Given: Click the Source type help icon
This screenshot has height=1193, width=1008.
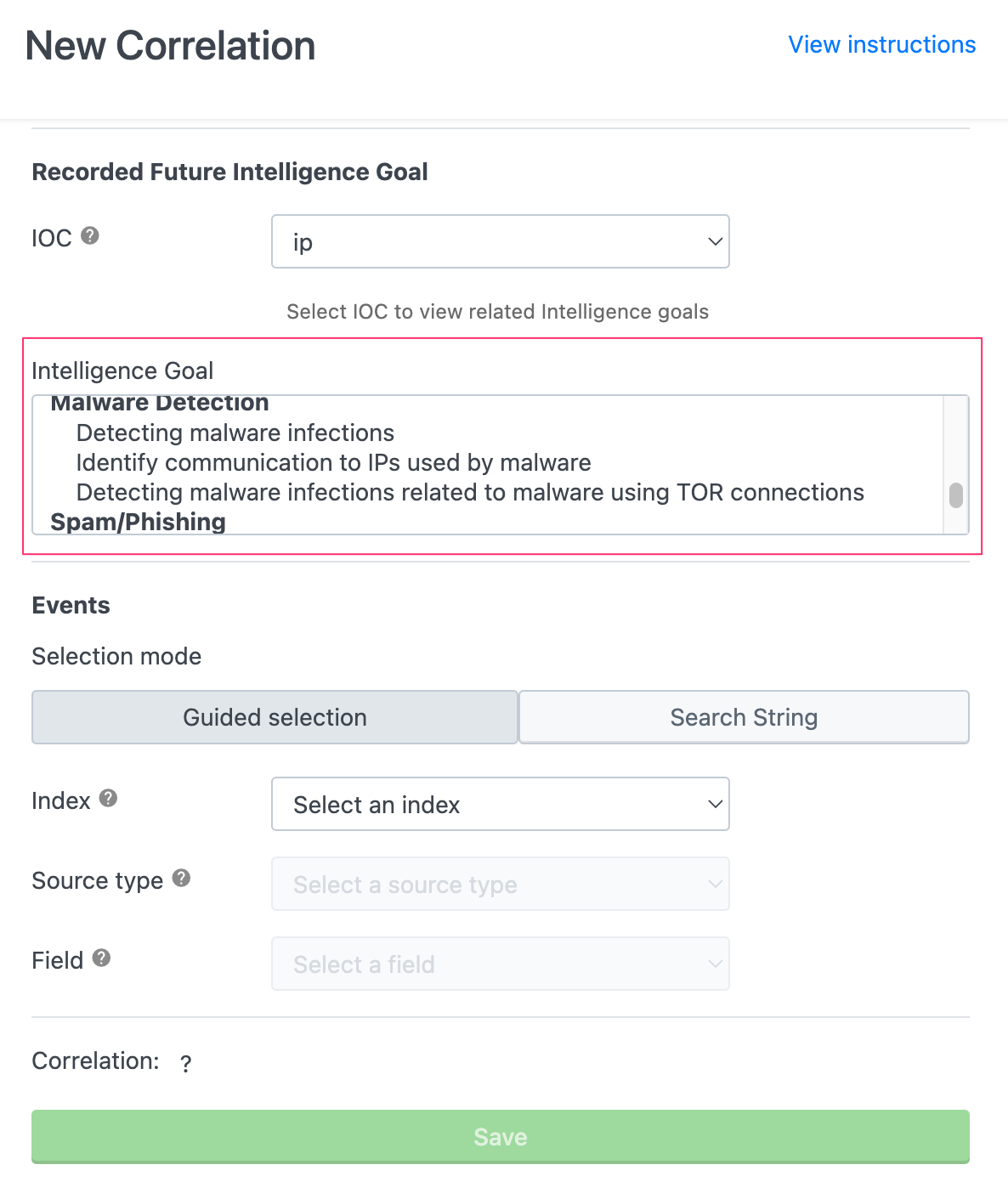Looking at the screenshot, I should (x=181, y=878).
